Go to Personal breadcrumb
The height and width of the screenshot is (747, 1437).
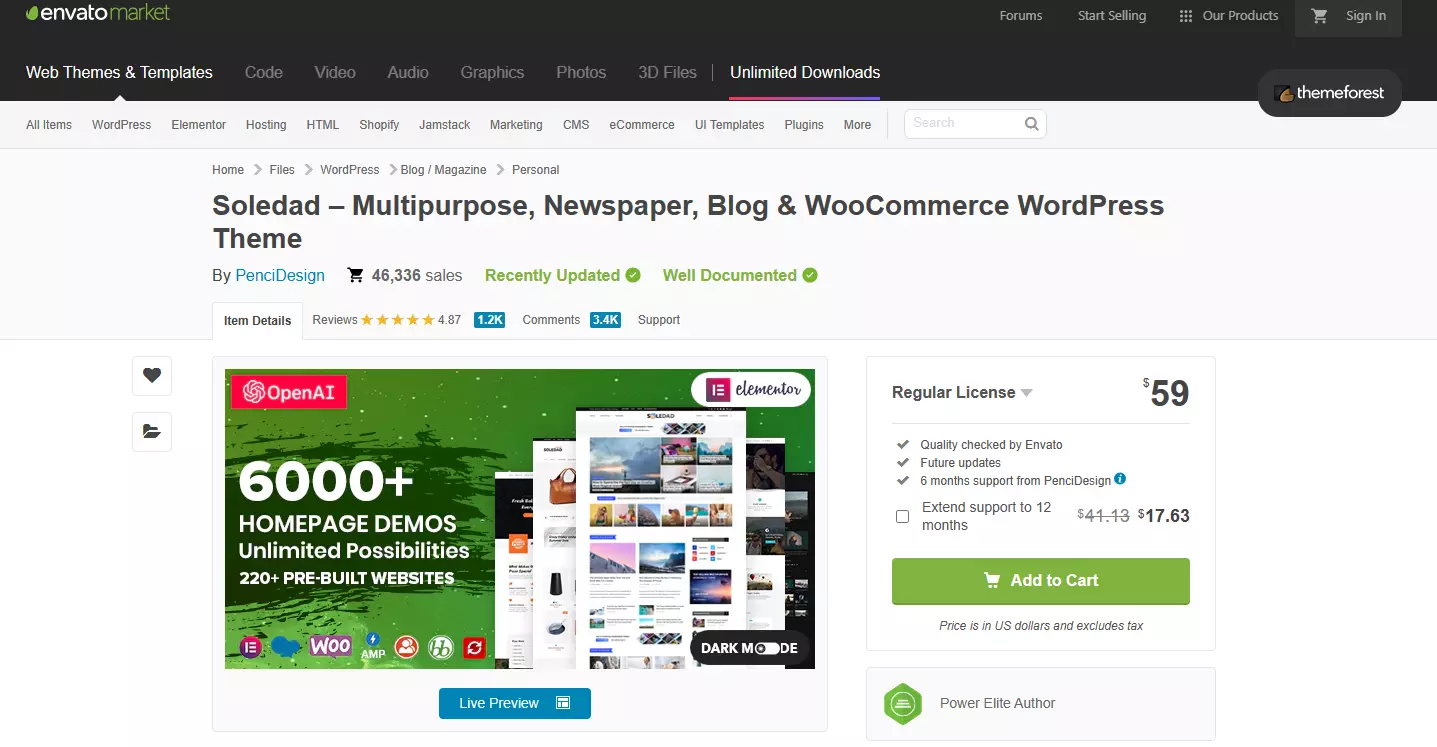pos(536,170)
